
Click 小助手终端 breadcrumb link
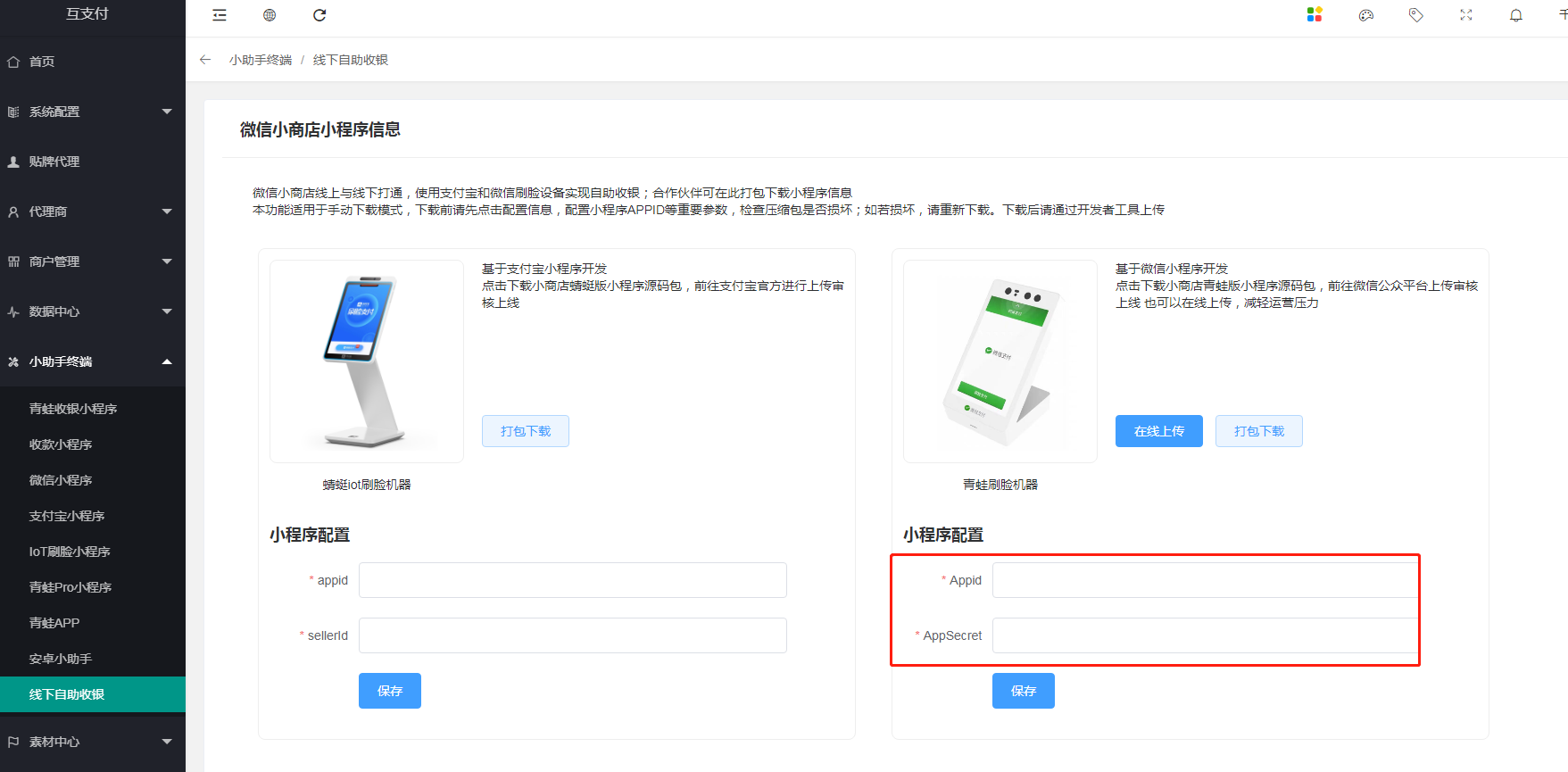point(261,60)
